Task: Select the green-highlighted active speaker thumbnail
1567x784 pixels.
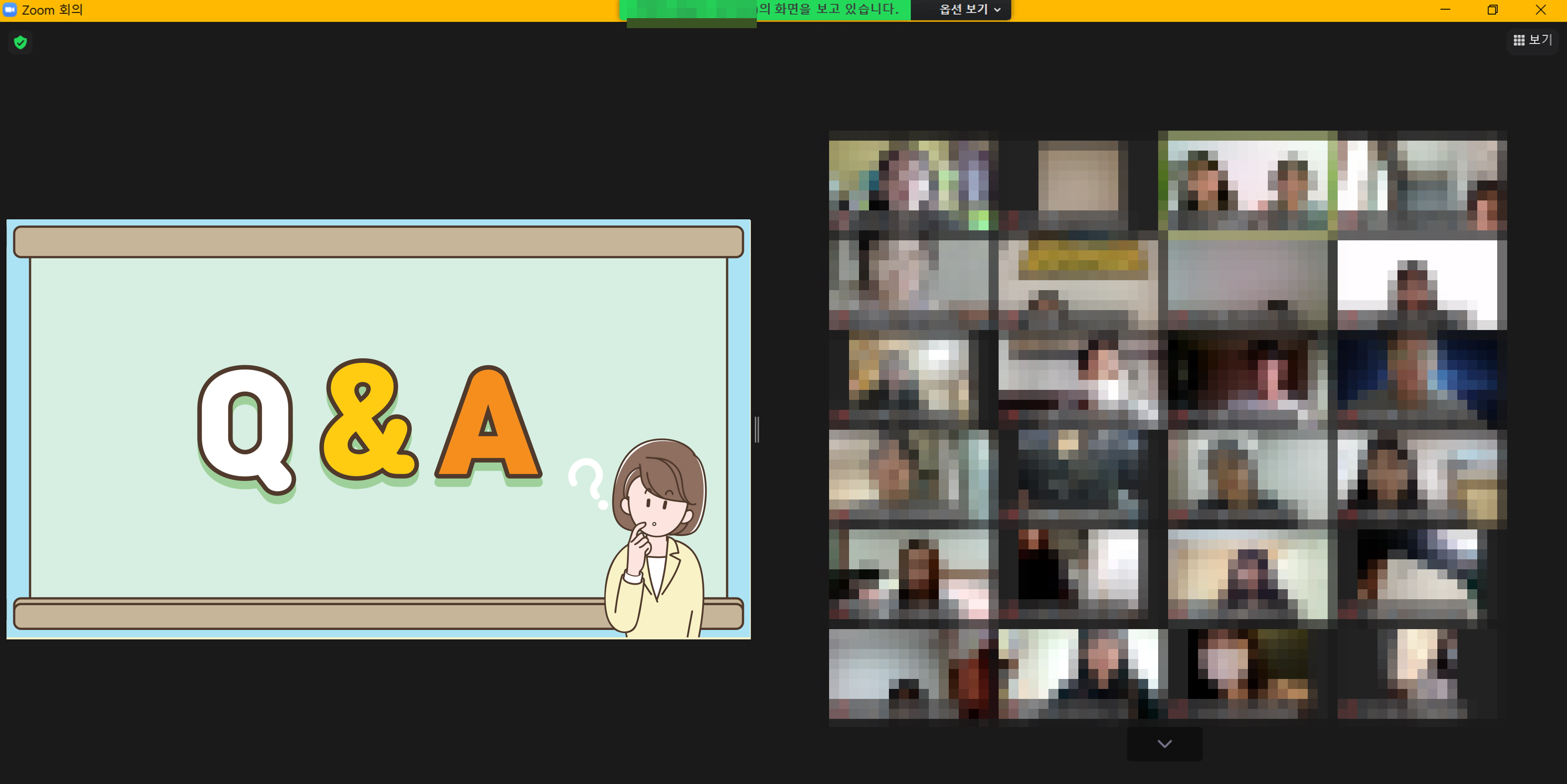Action: [1247, 181]
